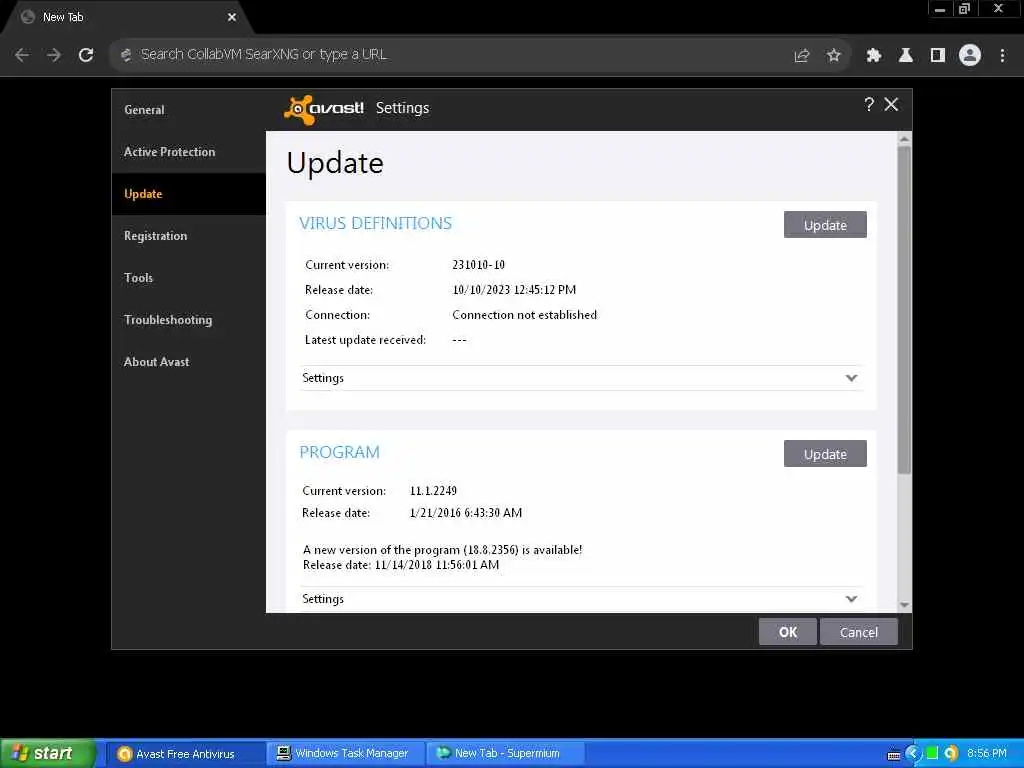Click the VIRUS DEFINITIONS heading
This screenshot has height=768, width=1024.
[376, 223]
